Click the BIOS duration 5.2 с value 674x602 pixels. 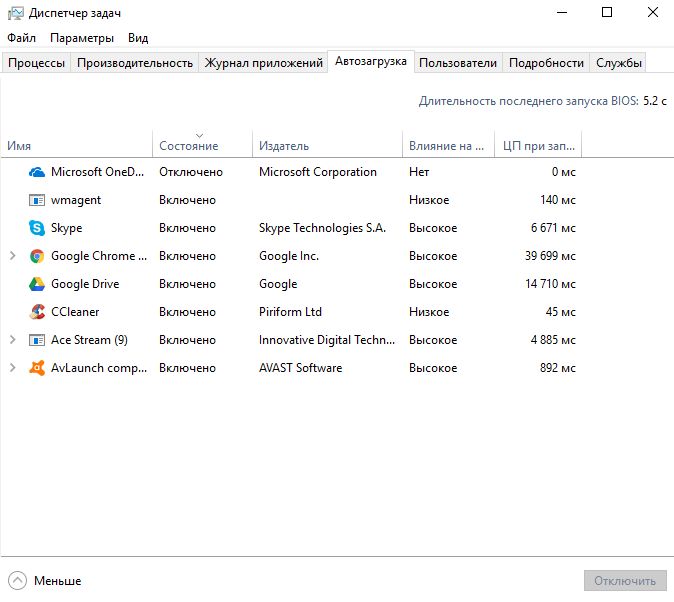coord(655,101)
